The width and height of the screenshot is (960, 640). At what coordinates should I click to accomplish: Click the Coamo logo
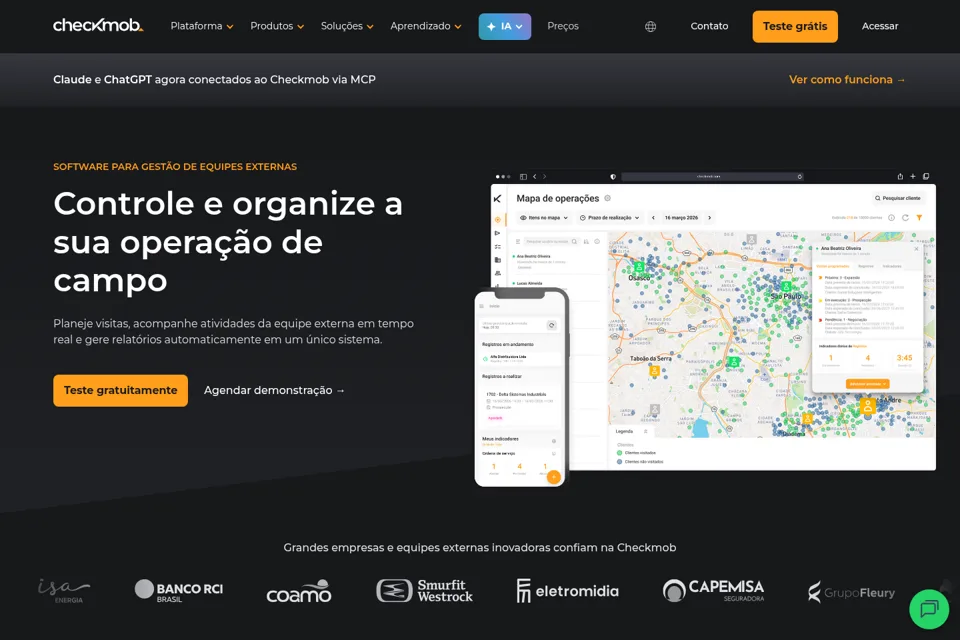coord(299,591)
